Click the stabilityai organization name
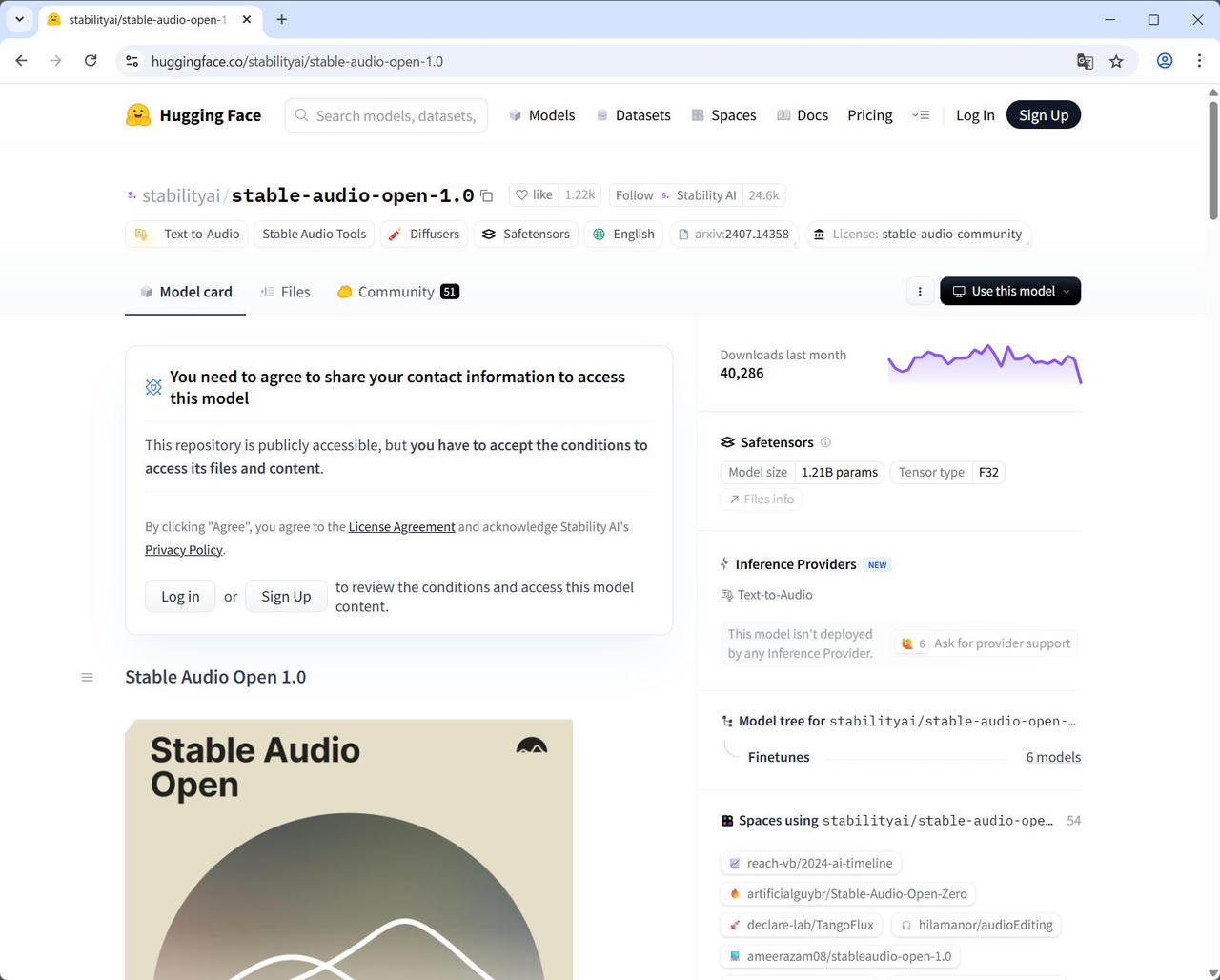 tap(181, 195)
